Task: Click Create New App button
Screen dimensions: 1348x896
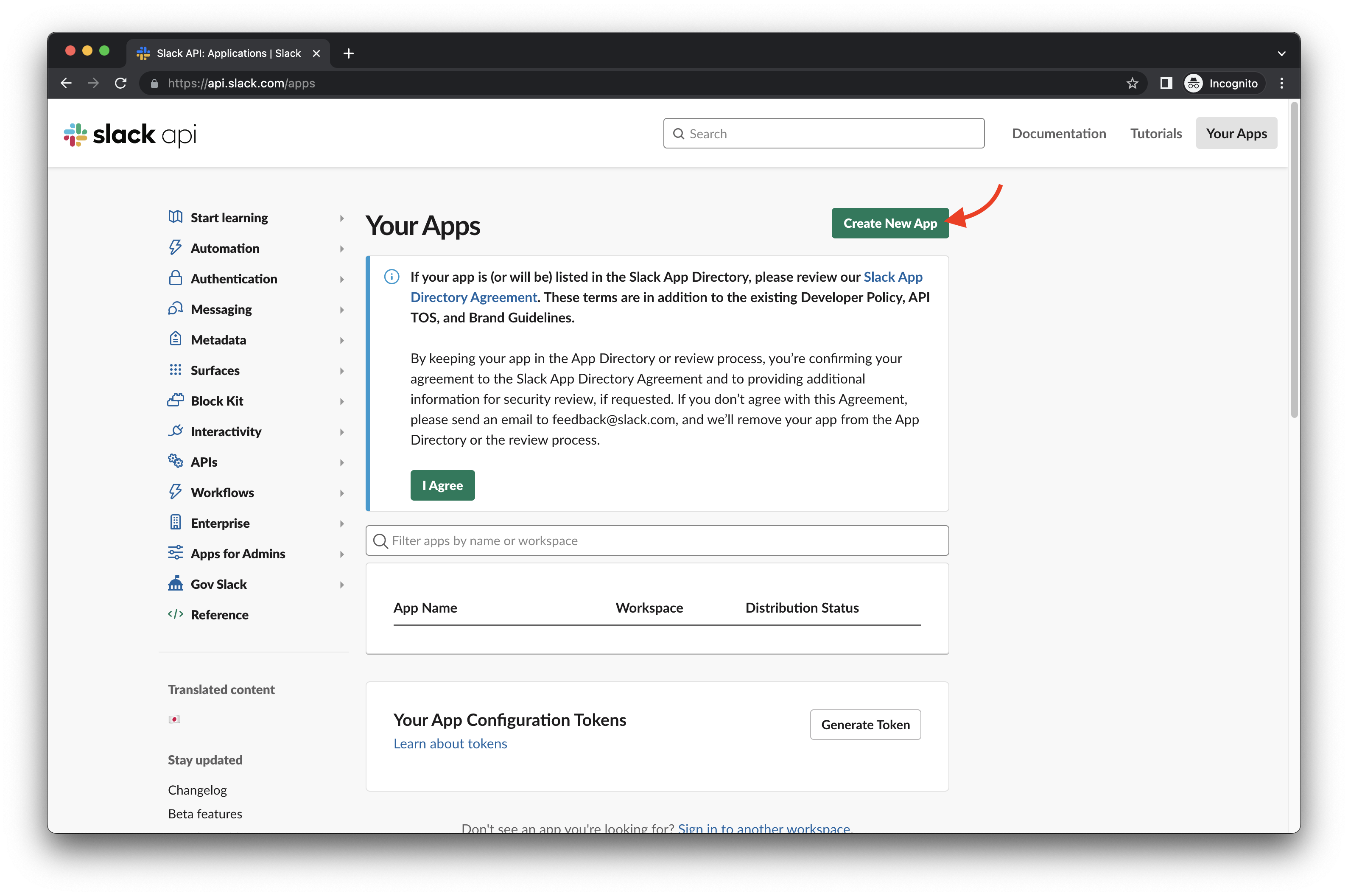Action: (x=889, y=224)
